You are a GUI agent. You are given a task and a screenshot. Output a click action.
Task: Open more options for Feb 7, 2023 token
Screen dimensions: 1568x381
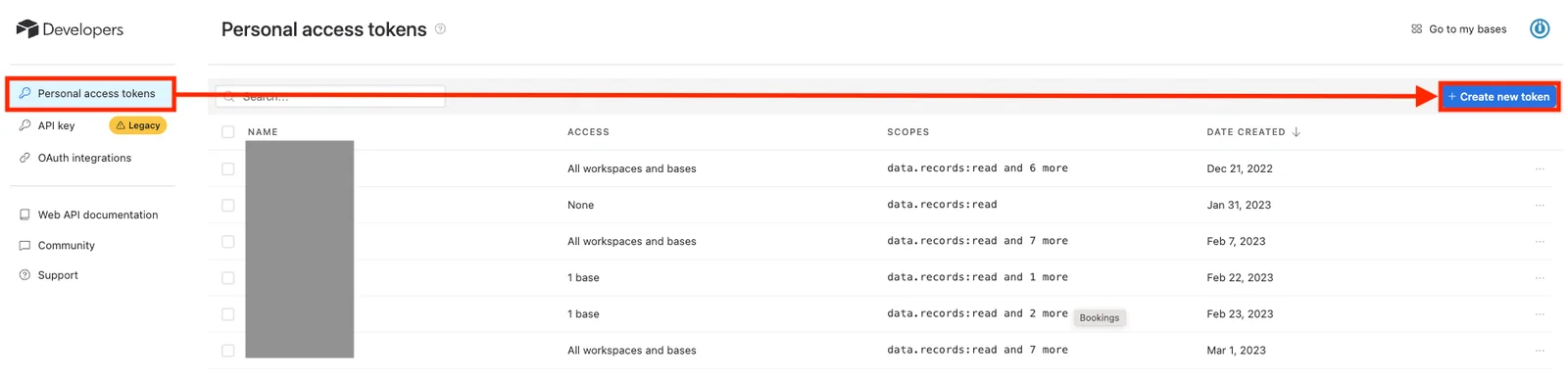(1540, 241)
